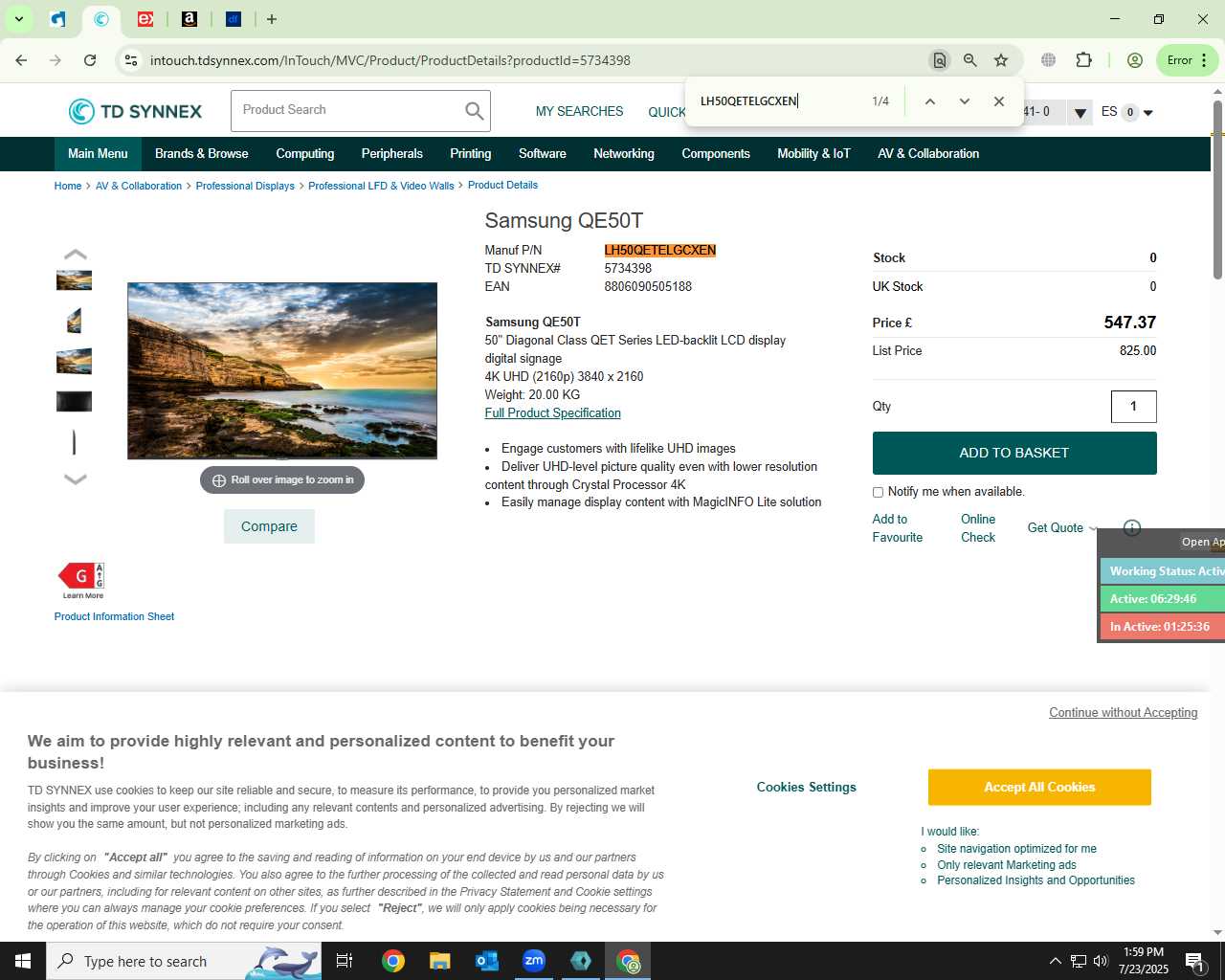Click Accept All Cookies button
Screen dimensions: 1225x980
(1039, 788)
